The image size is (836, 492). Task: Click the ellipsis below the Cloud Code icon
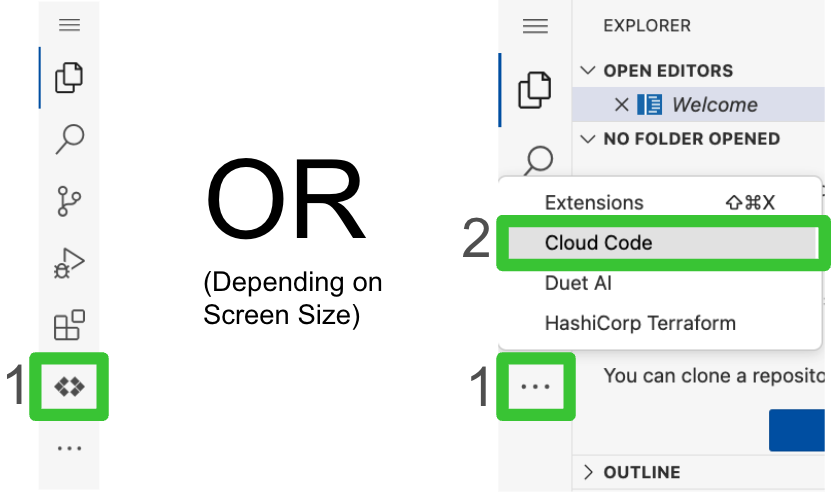click(x=69, y=449)
